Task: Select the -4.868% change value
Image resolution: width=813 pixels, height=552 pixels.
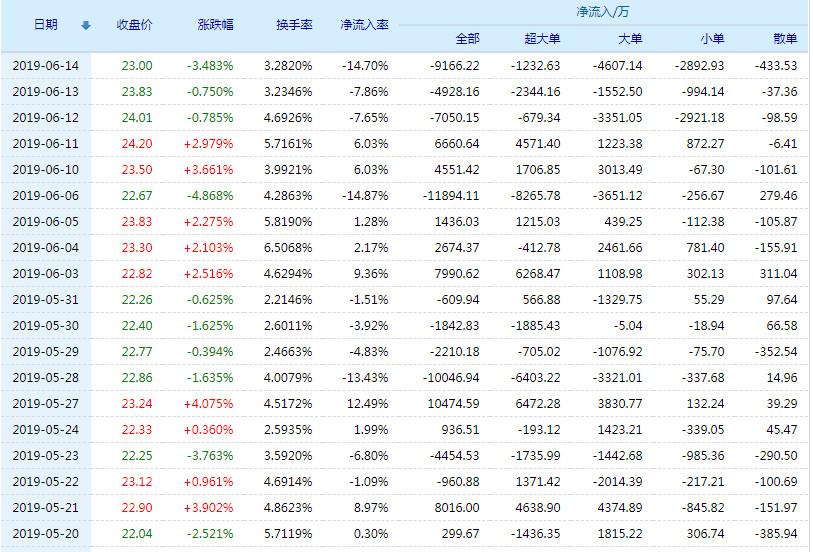Action: [x=210, y=196]
